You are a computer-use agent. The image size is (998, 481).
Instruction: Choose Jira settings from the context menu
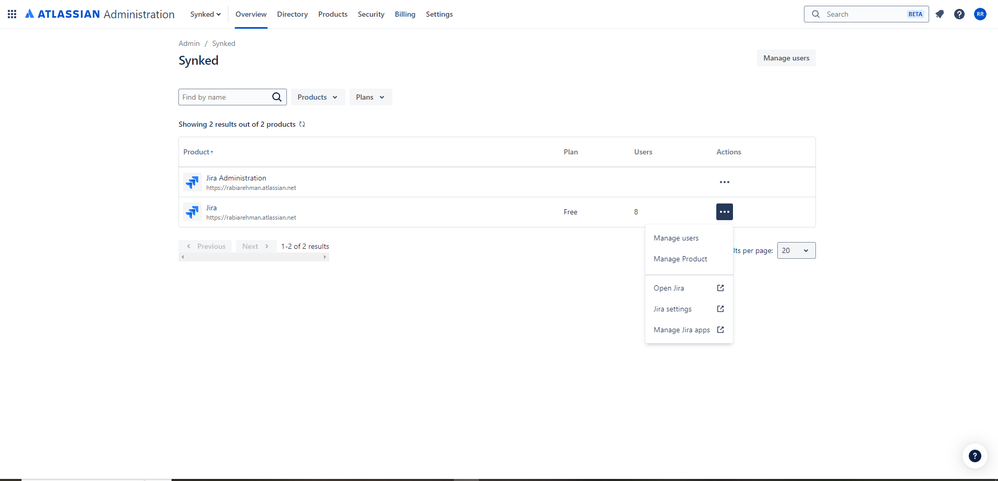click(x=689, y=309)
